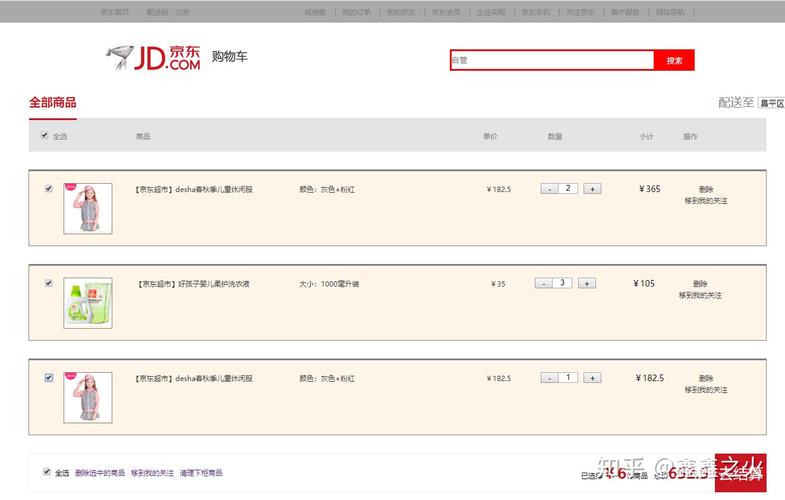Screen dimensions: 785x500
Task: Increase quantity of the ¥182.5 subtotal desha item
Action: [x=592, y=378]
